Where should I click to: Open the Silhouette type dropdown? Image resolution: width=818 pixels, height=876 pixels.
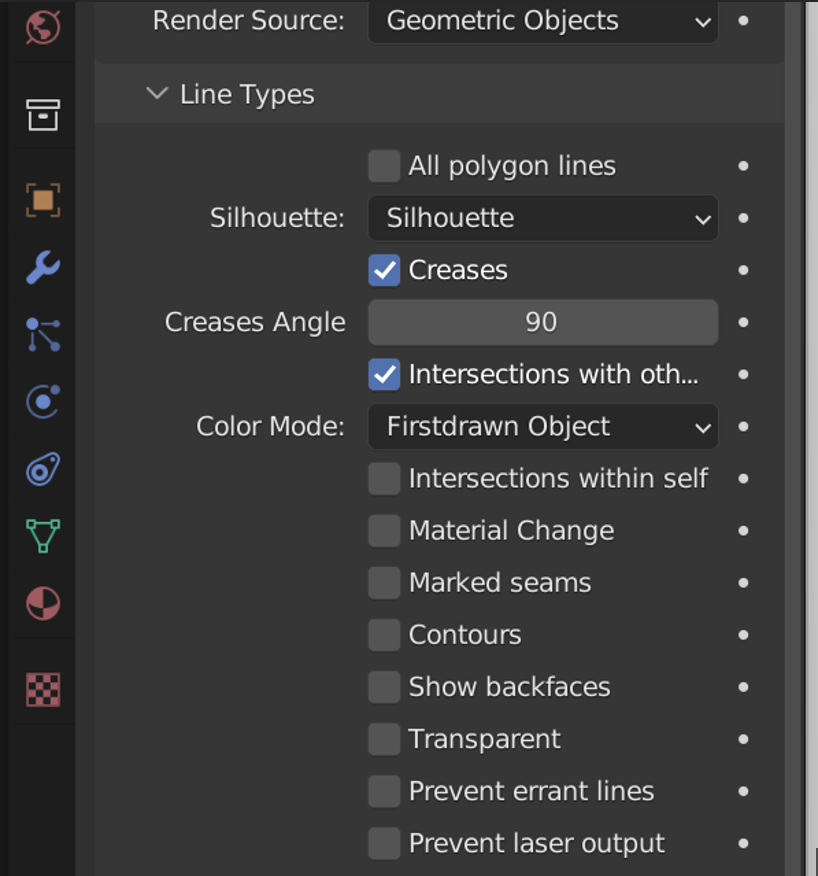pos(542,218)
